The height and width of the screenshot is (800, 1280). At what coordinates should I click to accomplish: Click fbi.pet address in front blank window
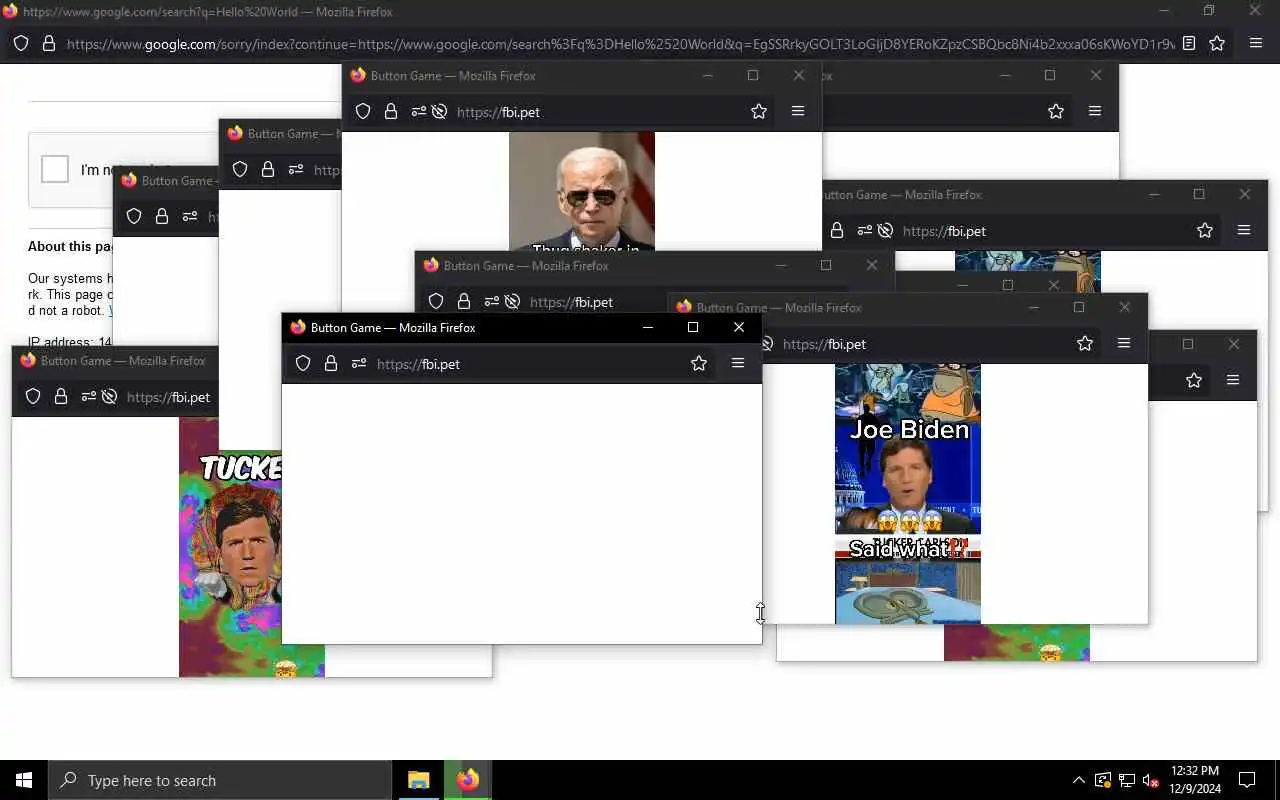418,364
